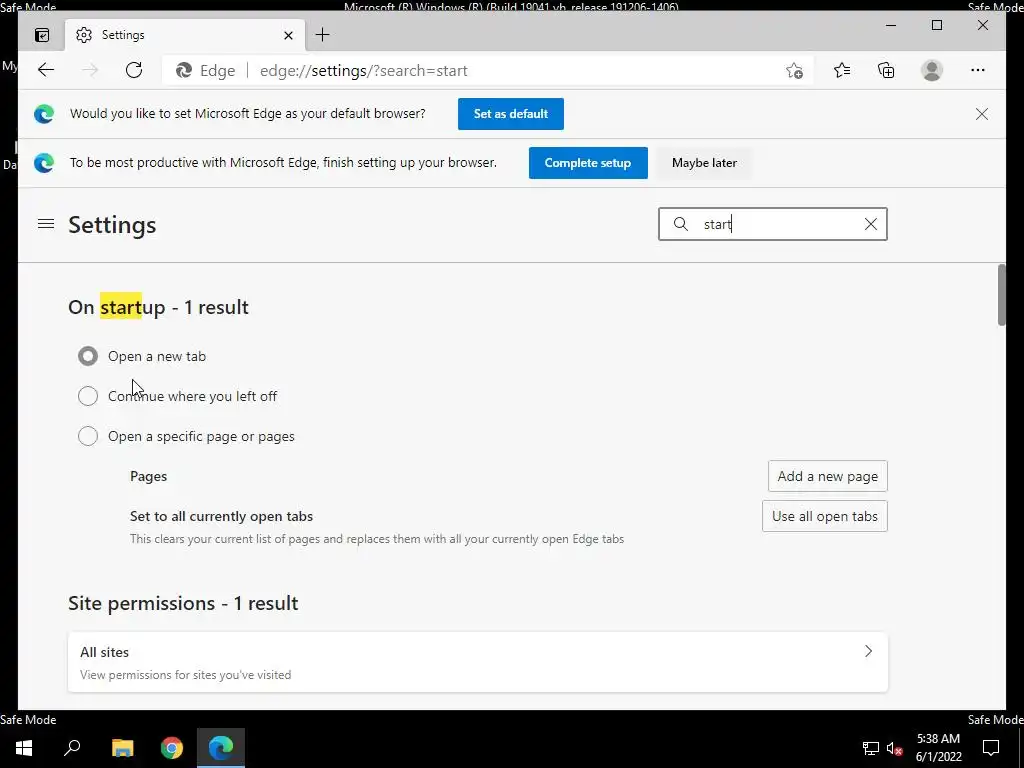Open the Windows Start menu
This screenshot has width=1024, height=768.
(x=24, y=748)
